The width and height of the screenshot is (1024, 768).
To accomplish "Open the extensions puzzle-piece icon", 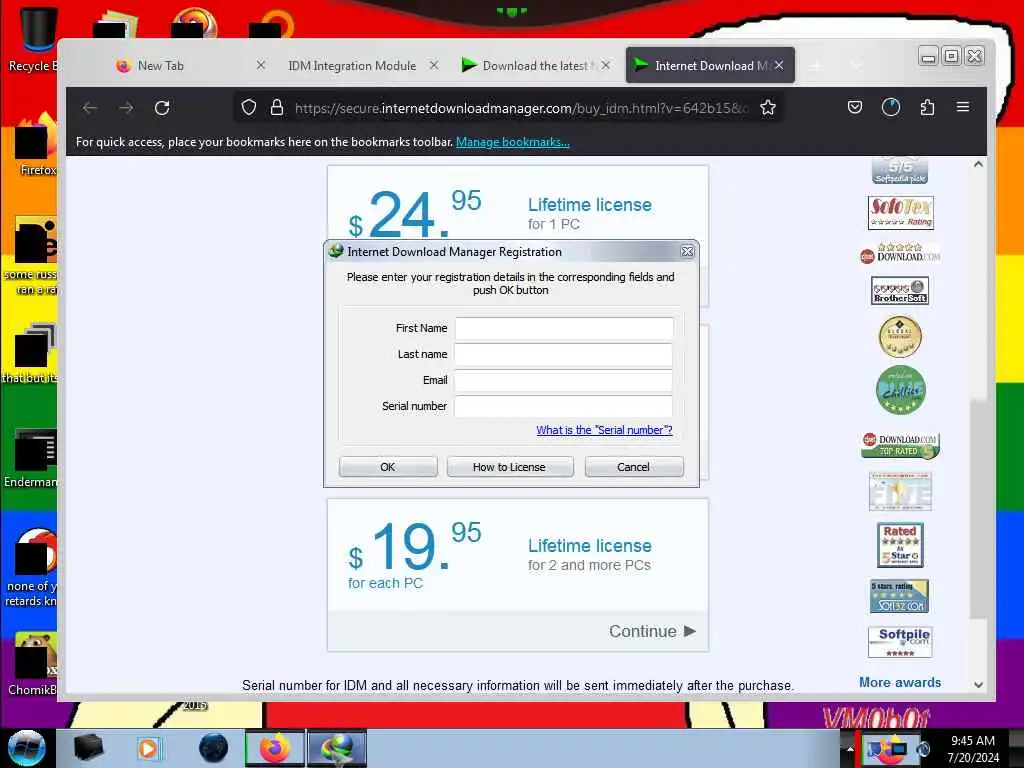I will 927,107.
